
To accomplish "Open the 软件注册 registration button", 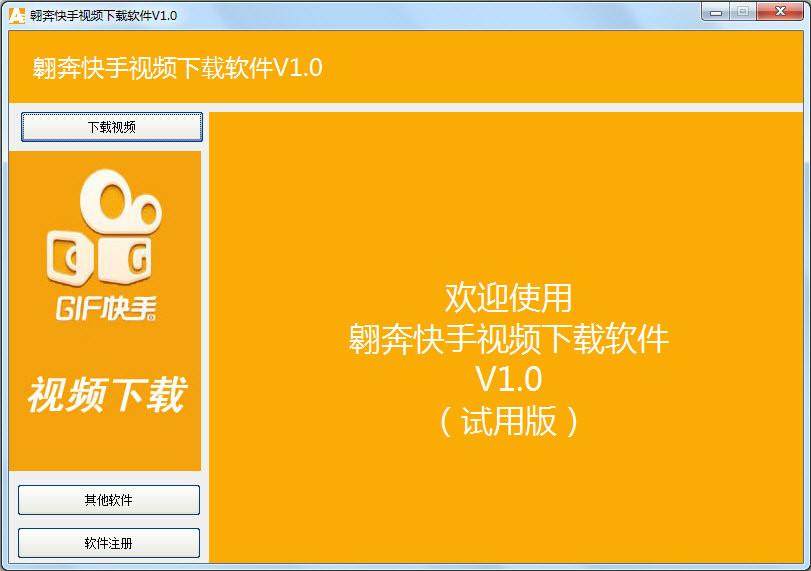I will (x=109, y=543).
